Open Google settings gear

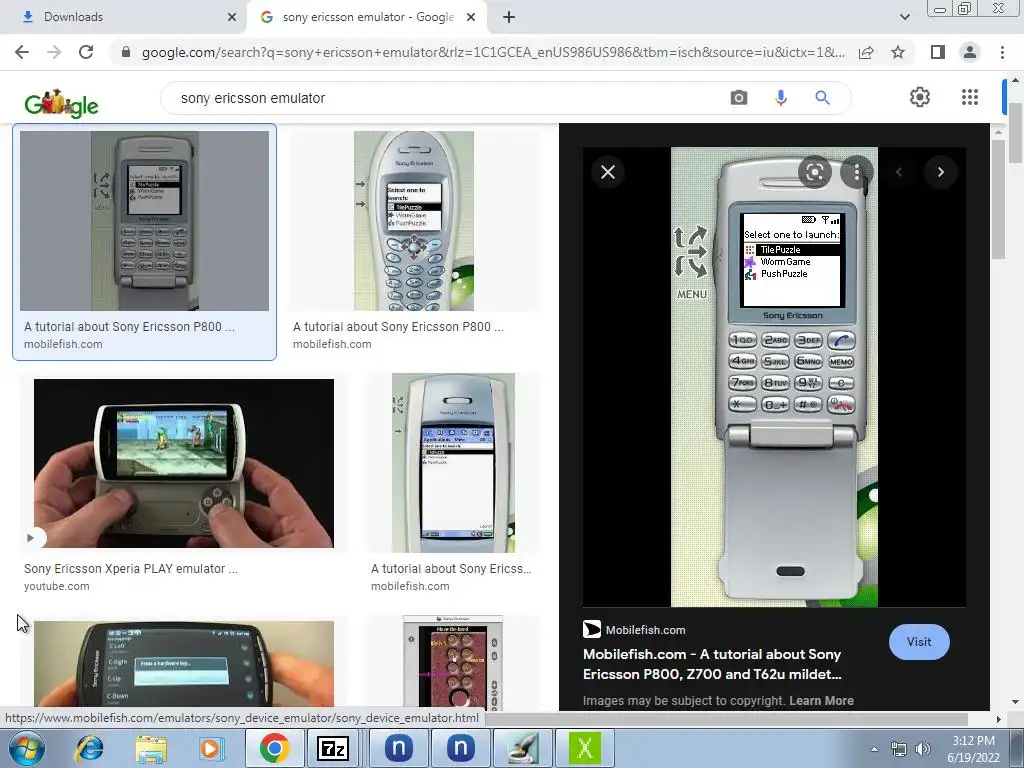920,97
